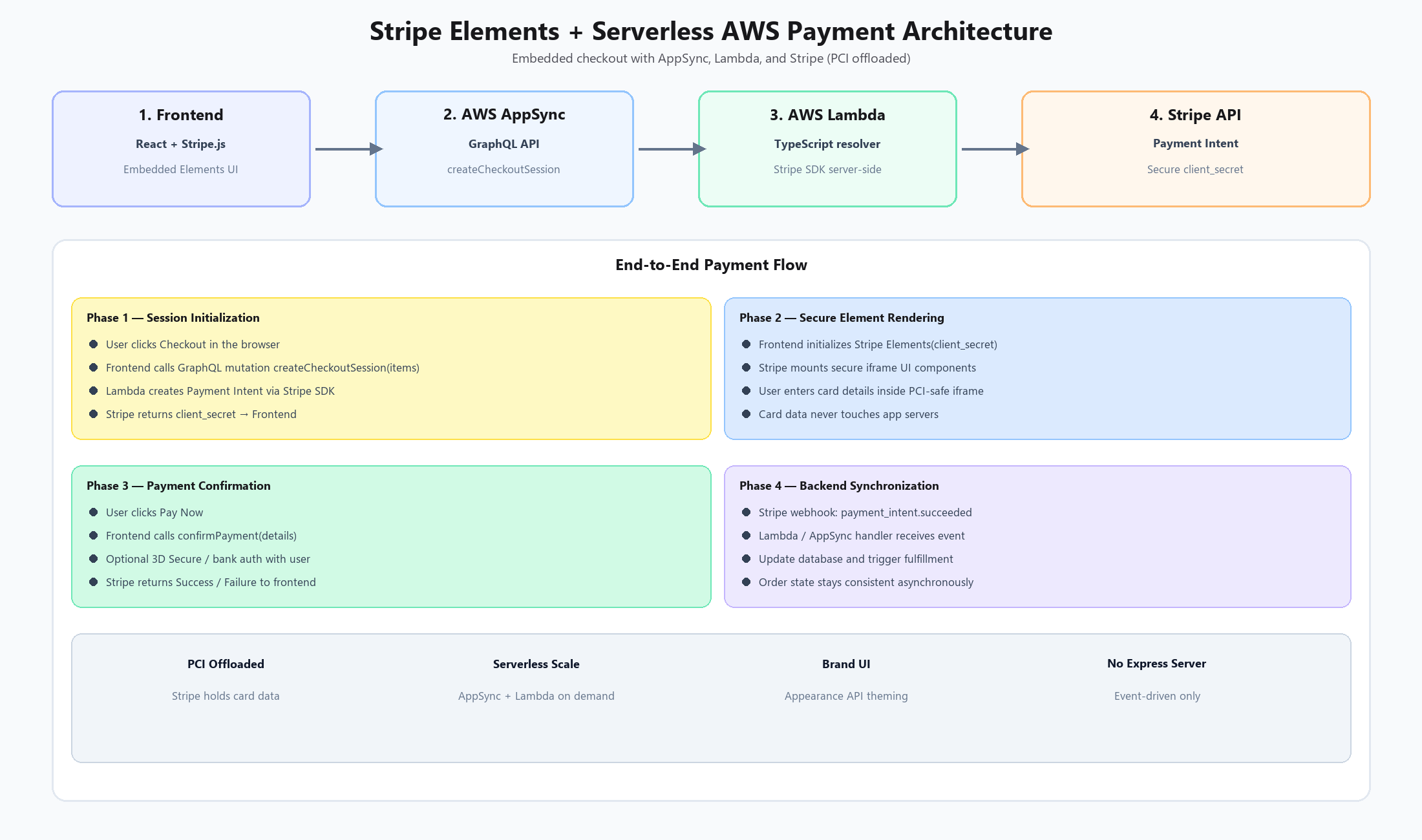Select 'React + Stripe.js' label

click(180, 143)
